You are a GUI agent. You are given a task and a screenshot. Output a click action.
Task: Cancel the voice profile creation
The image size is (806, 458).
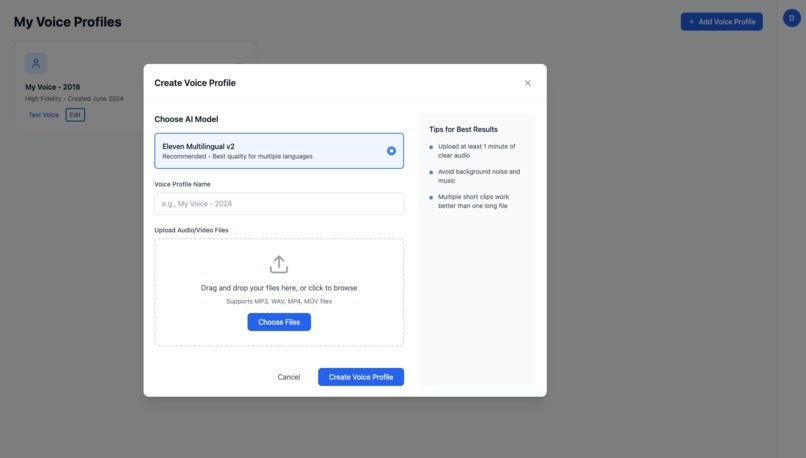pyautogui.click(x=288, y=377)
